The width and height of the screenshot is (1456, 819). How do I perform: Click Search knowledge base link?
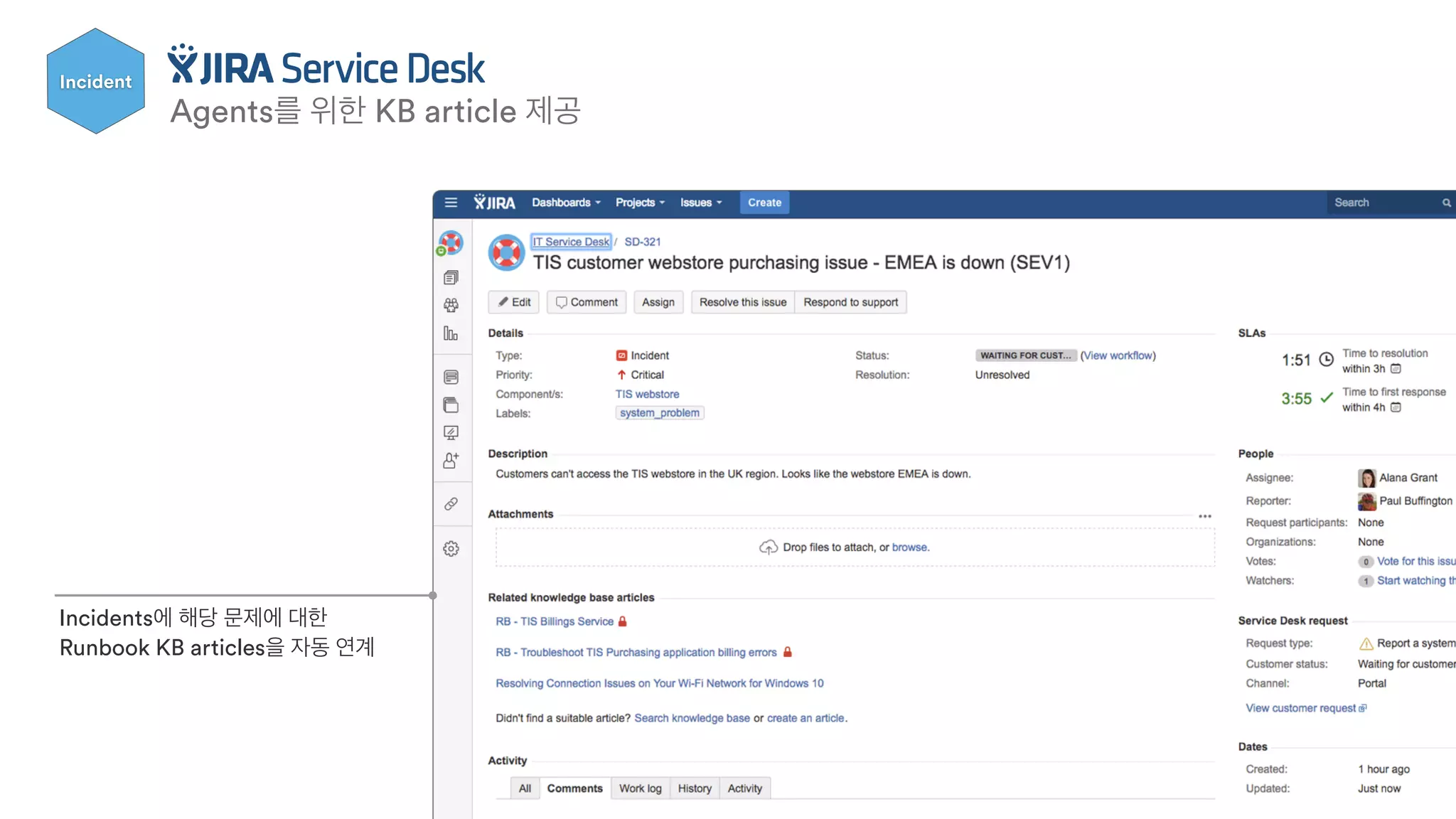tap(692, 718)
